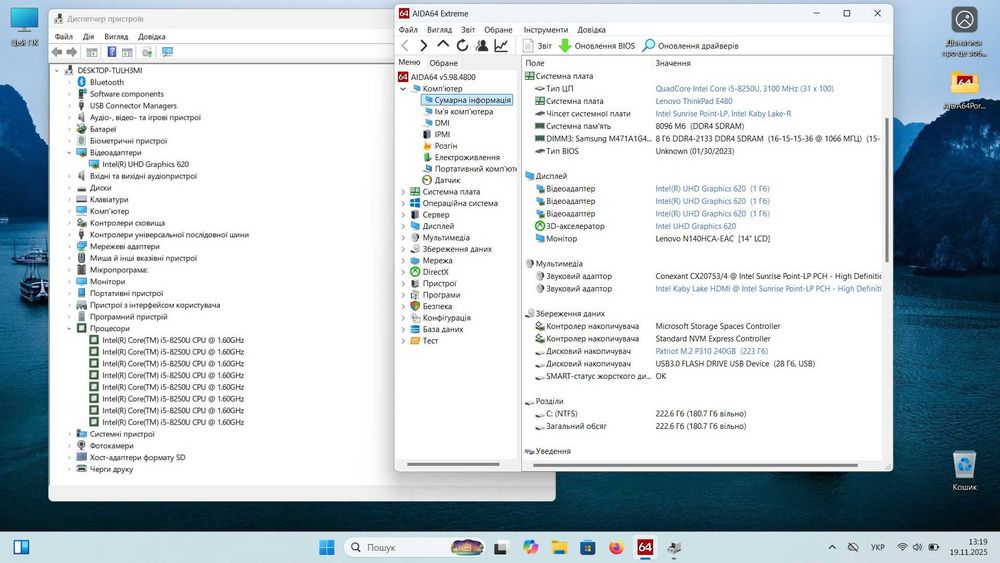Open the Інструменти menu in AIDA64
Screen dimensions: 1000x563
[545, 30]
